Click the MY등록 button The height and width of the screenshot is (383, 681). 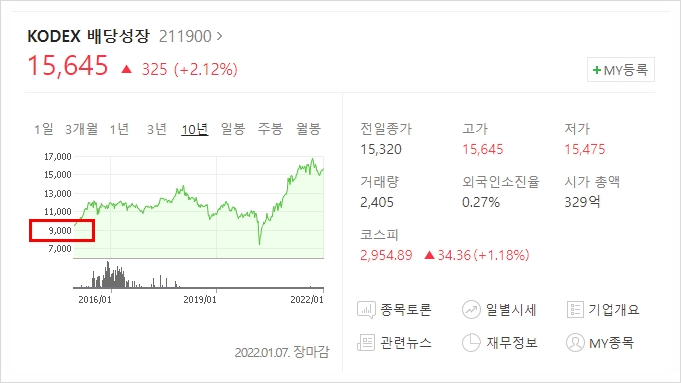pos(621,69)
